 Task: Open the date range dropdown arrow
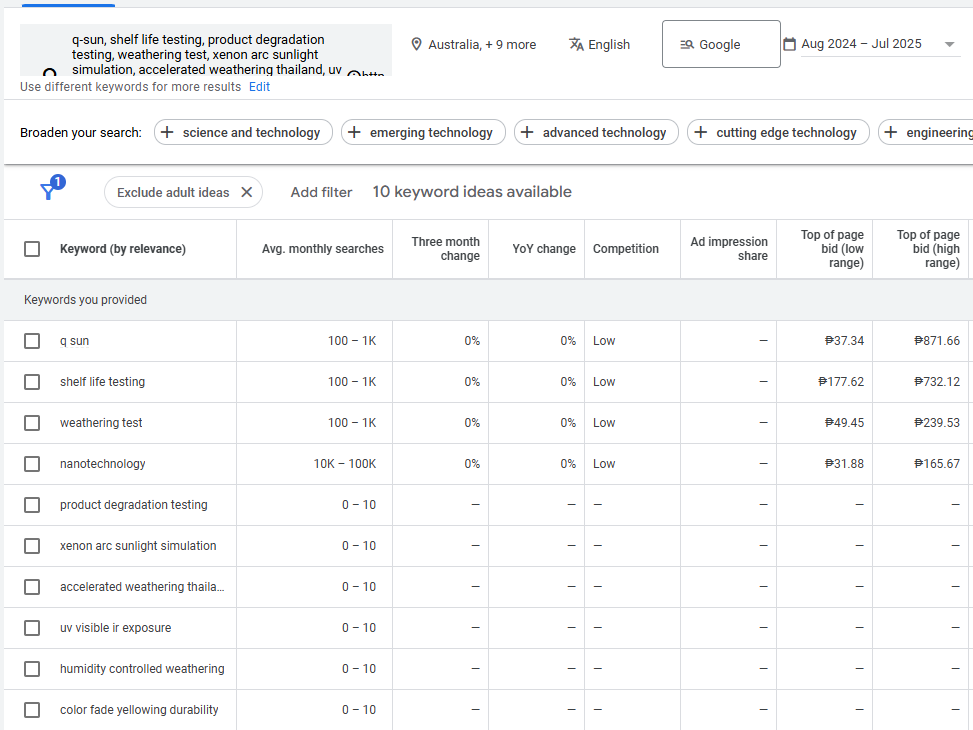point(949,44)
